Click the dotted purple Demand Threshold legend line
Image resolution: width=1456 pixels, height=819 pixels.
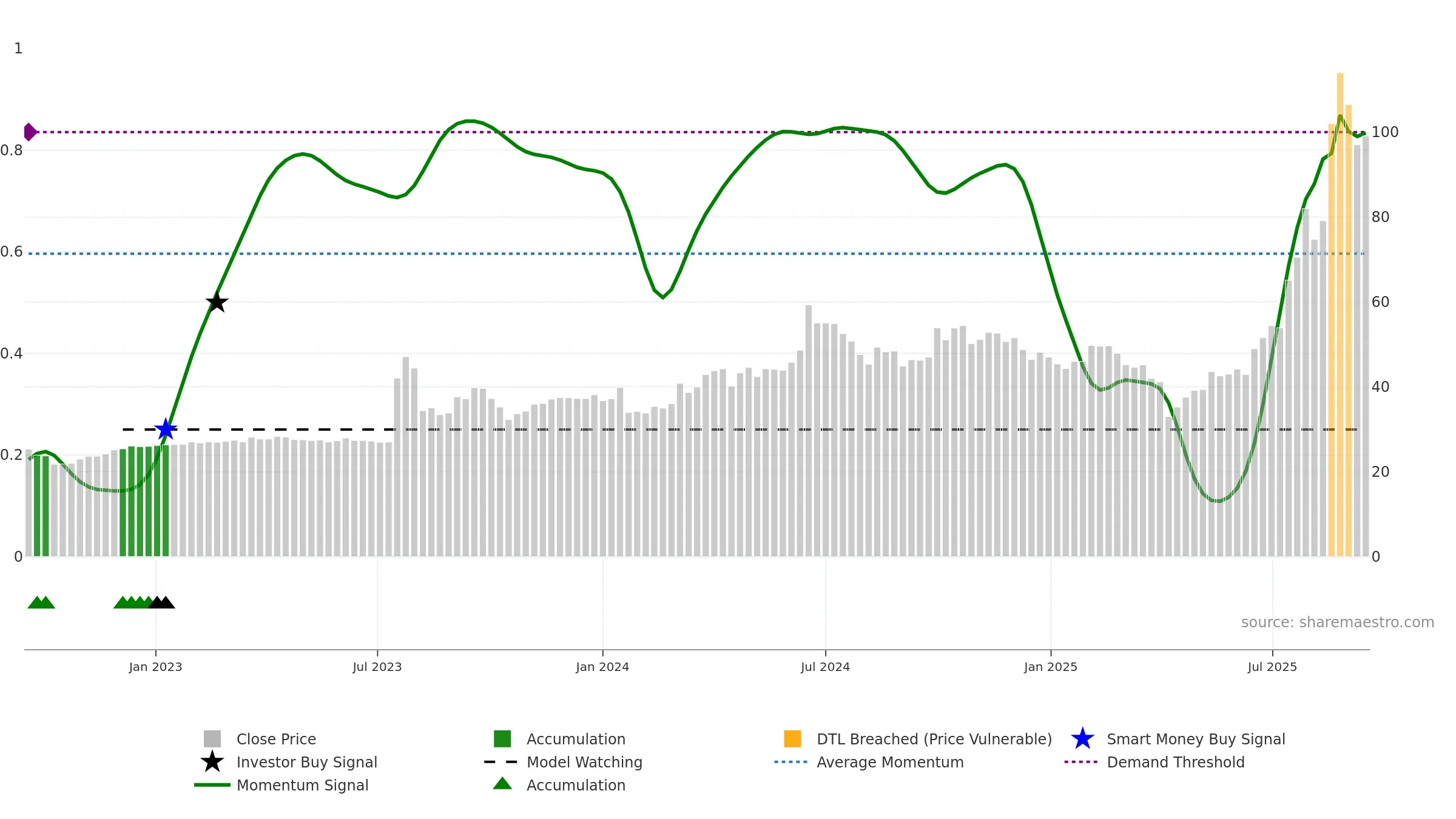click(x=1081, y=761)
